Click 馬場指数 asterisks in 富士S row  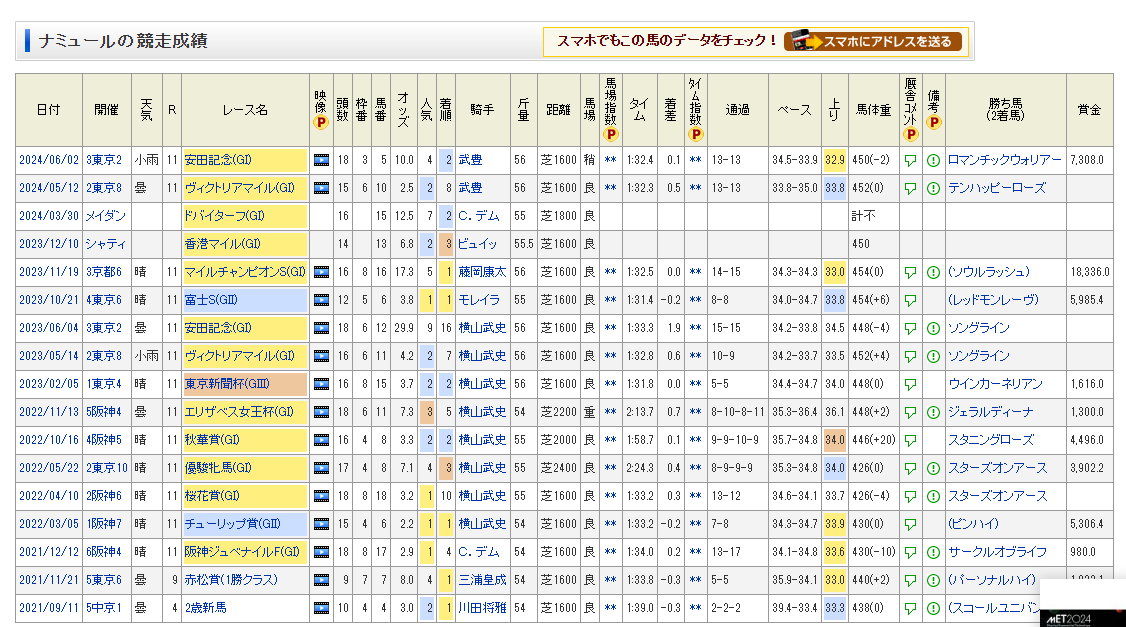[x=610, y=300]
